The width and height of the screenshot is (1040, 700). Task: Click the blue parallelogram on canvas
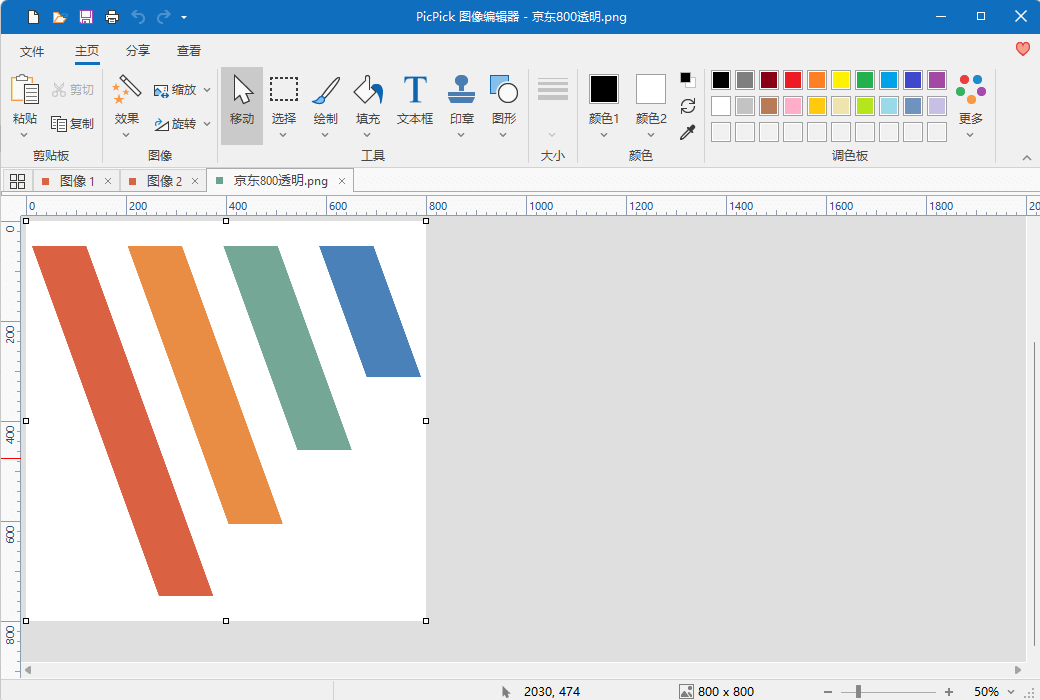pos(370,311)
